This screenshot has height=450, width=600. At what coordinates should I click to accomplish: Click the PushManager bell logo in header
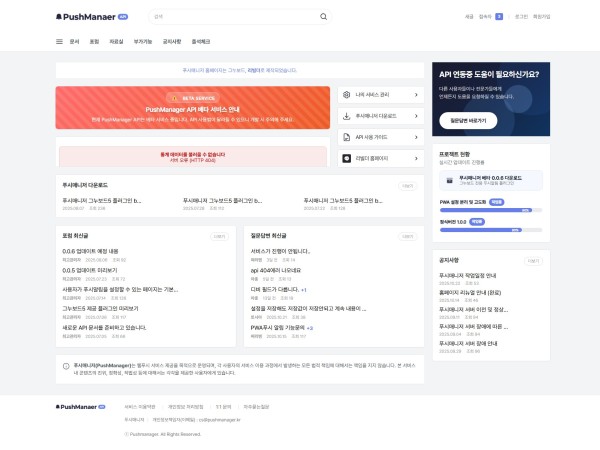[x=60, y=17]
